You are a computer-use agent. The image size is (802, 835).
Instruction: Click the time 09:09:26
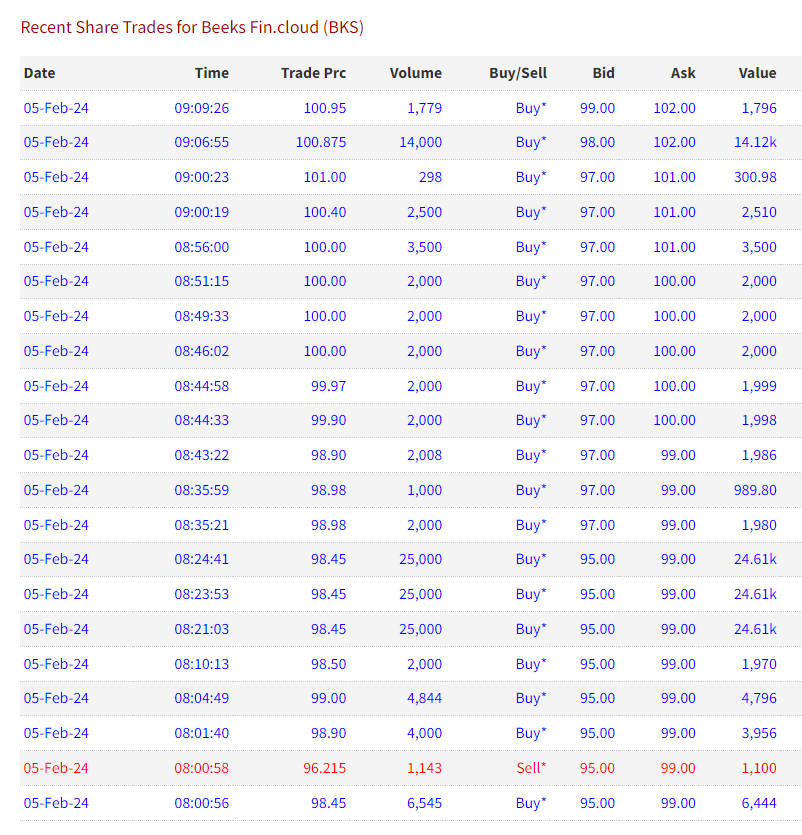[202, 108]
